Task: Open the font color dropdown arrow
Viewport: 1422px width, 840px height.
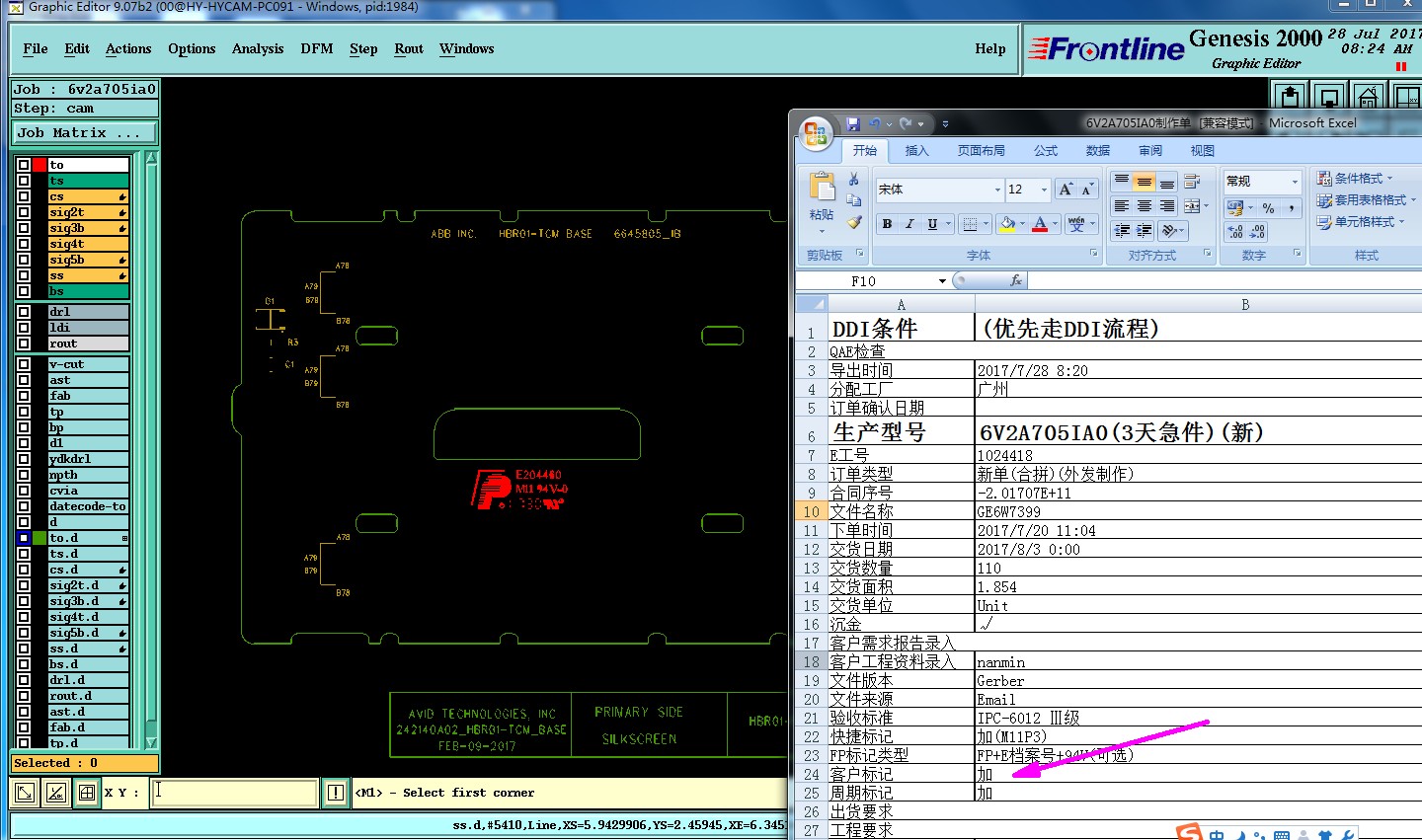Action: point(1055,224)
